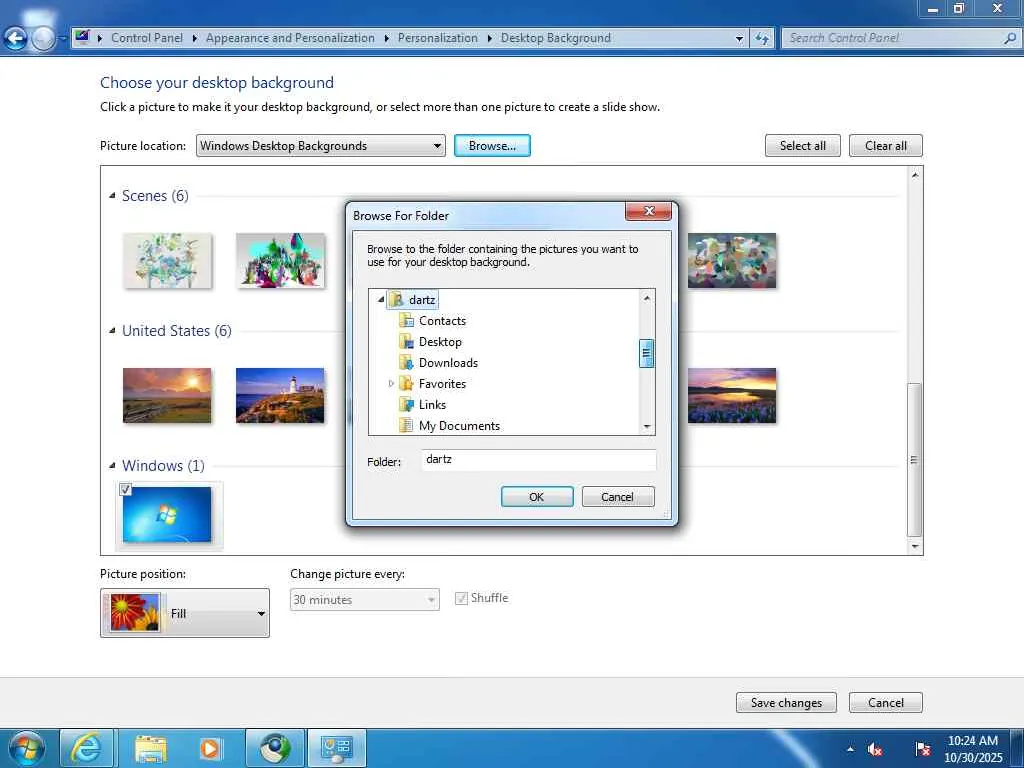Select the colorful castle scene thumbnail
This screenshot has height=768, width=1024.
pyautogui.click(x=280, y=261)
